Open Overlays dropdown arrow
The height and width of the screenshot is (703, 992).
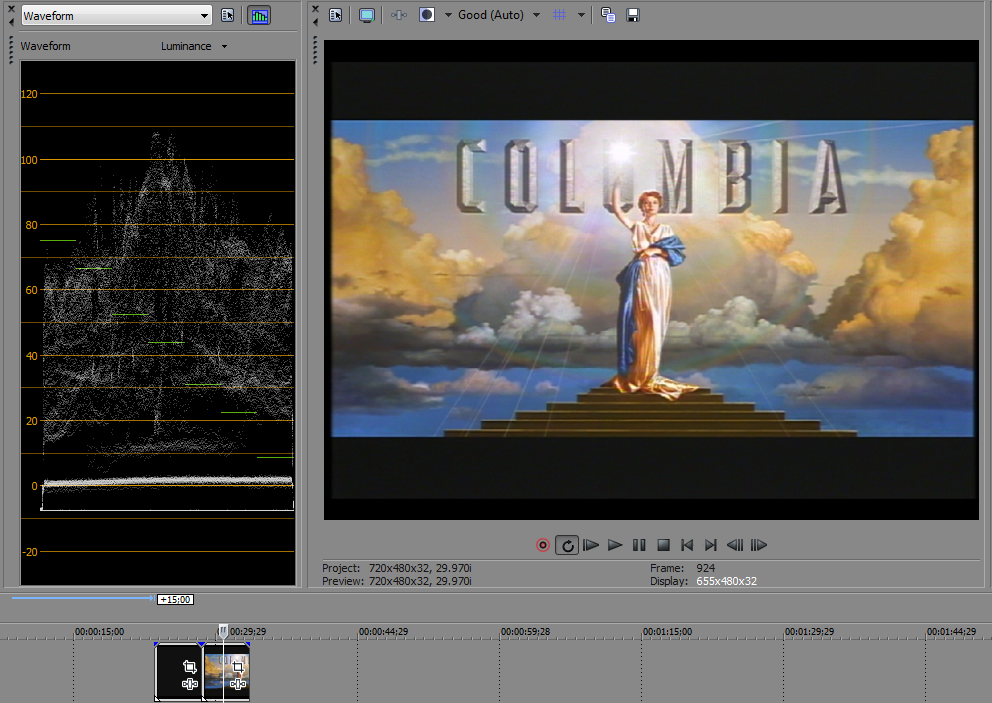[x=581, y=15]
